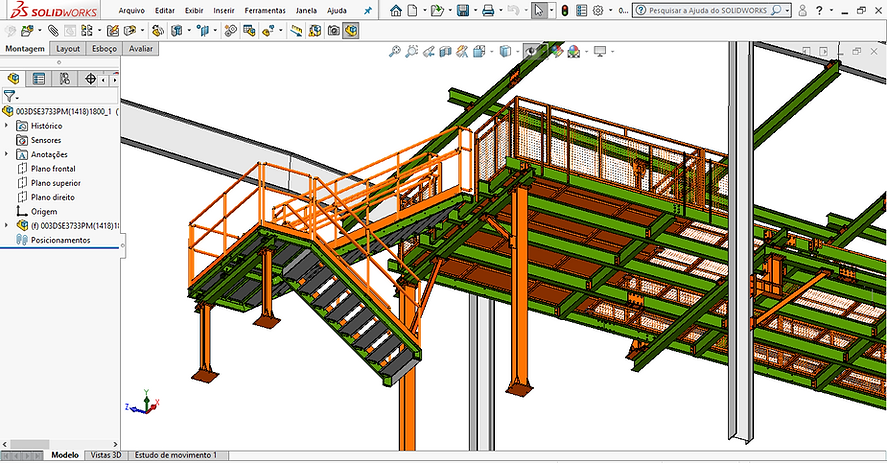The width and height of the screenshot is (887, 463).
Task: Click the Update SpeedPak icon
Action: [x=315, y=31]
